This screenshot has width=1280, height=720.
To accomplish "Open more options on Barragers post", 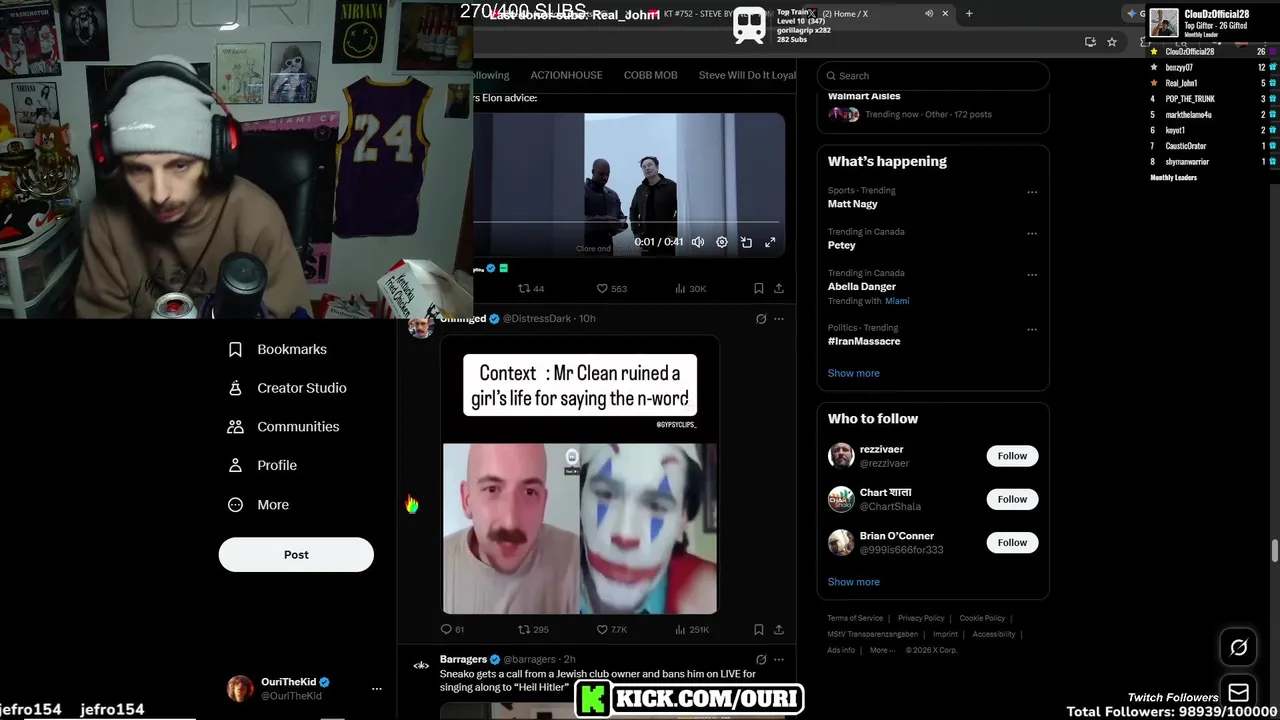I will [779, 660].
